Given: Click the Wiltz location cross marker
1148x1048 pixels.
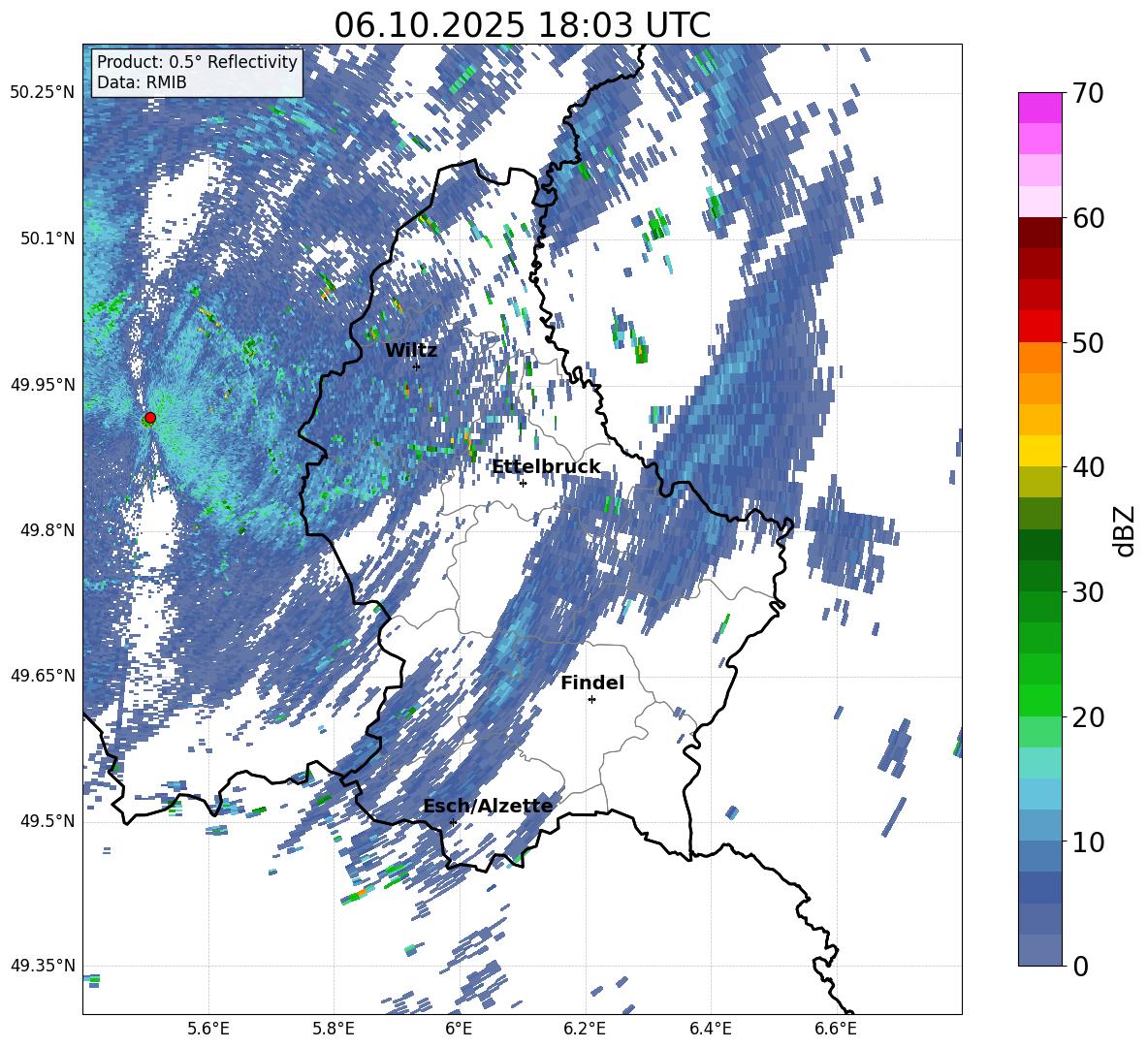Looking at the screenshot, I should pos(417,366).
